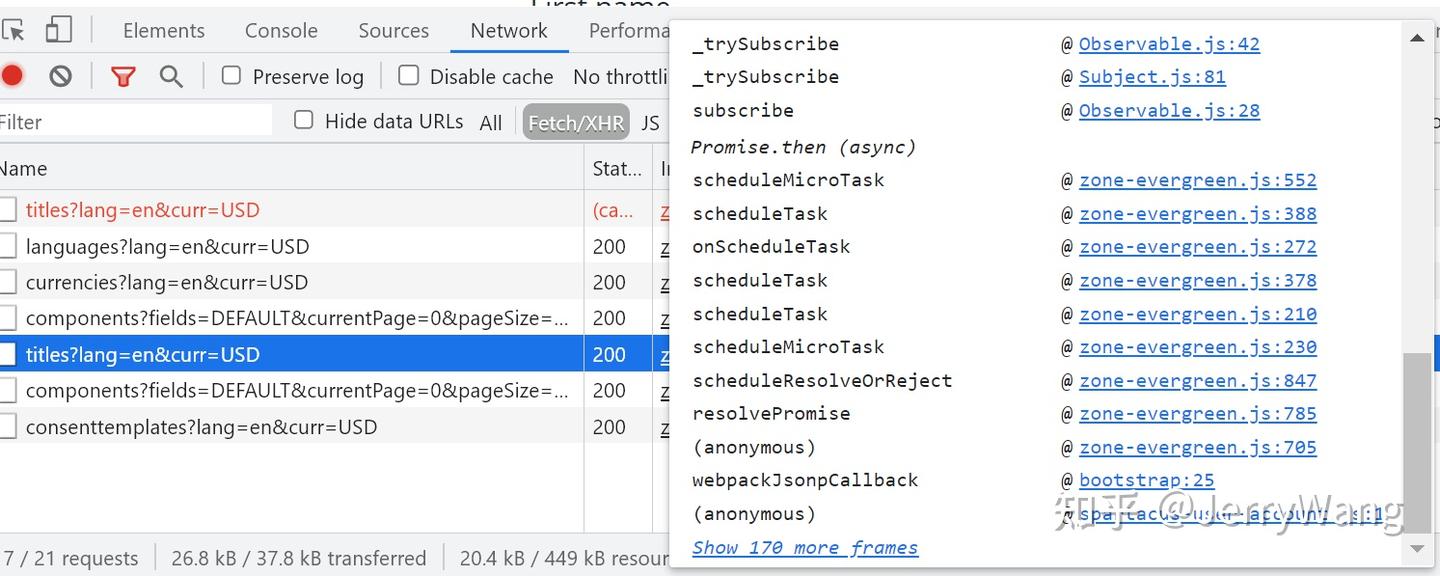Select the currencies?lang=en&curr=USD request
The width and height of the screenshot is (1440, 576).
[x=167, y=282]
